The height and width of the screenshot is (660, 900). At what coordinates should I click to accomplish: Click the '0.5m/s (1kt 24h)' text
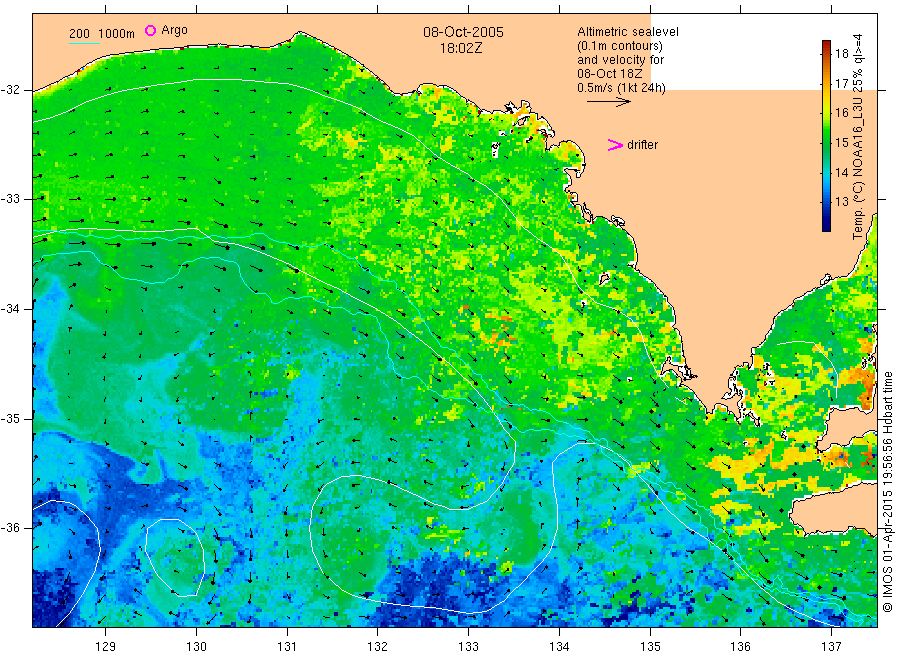click(622, 88)
